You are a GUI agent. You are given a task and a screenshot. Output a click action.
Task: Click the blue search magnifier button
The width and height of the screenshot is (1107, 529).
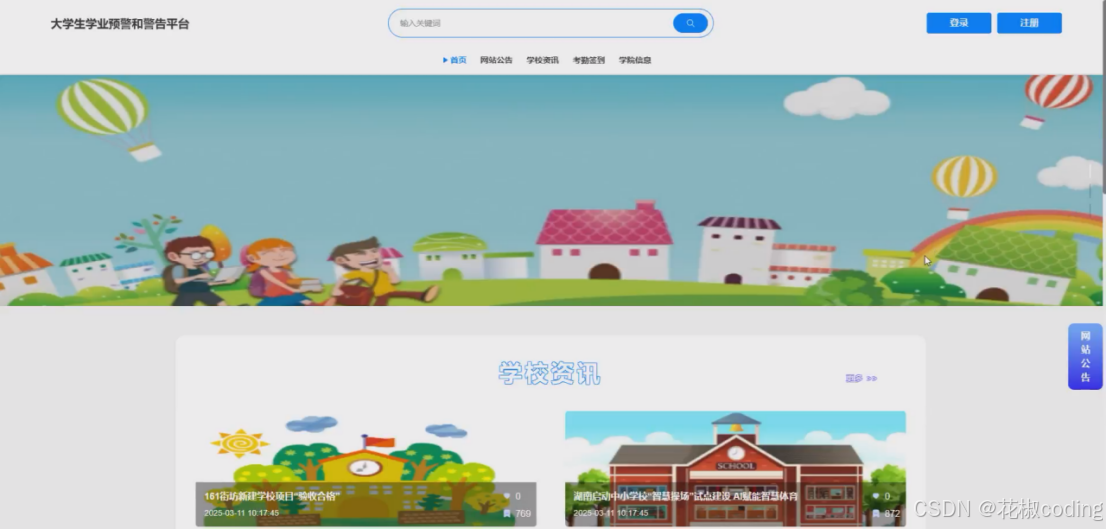click(690, 23)
